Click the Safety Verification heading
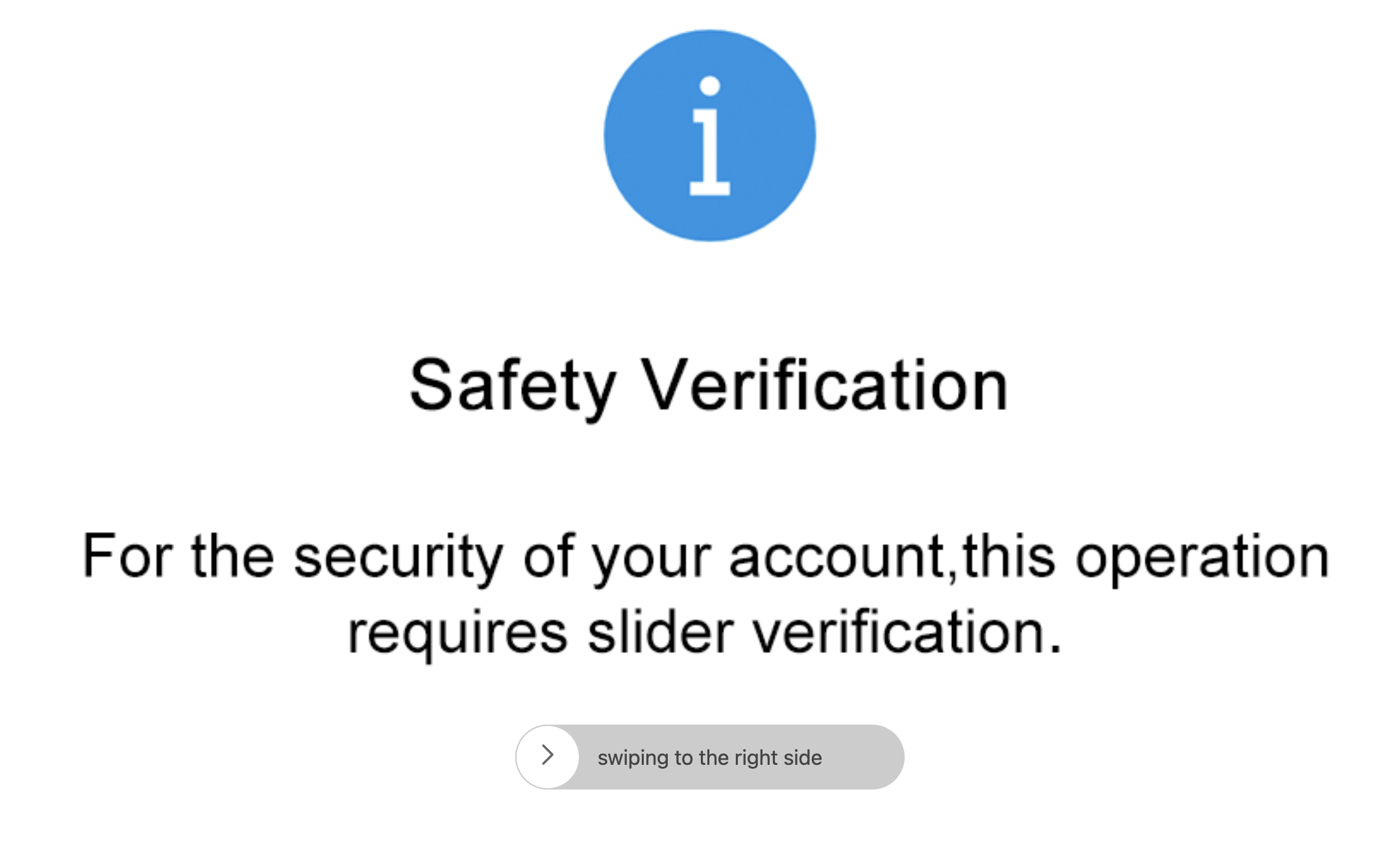 pos(709,387)
